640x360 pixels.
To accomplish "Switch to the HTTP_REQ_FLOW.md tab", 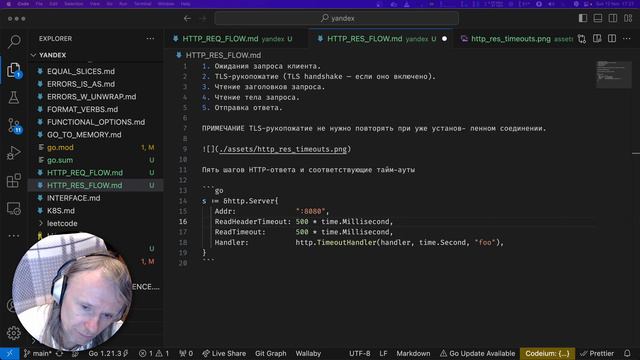I will pyautogui.click(x=236, y=39).
